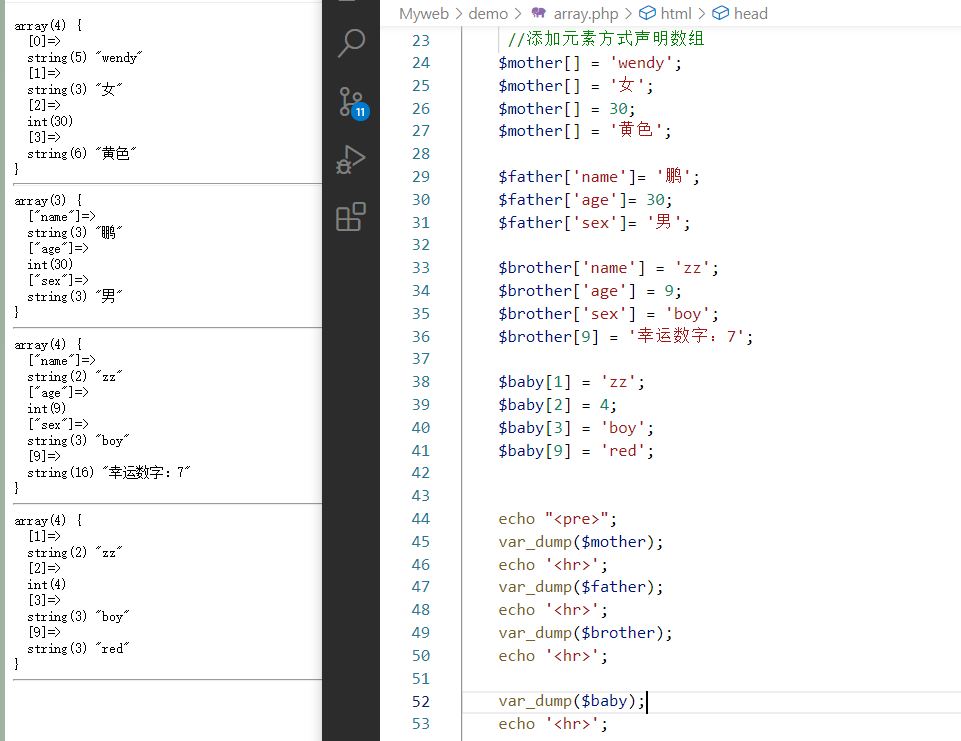Click line number 44 in the gutter
Image resolution: width=961 pixels, height=741 pixels.
(420, 519)
